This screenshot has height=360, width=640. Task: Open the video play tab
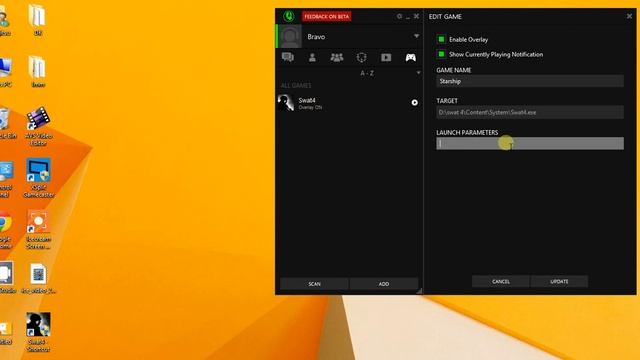pos(386,58)
